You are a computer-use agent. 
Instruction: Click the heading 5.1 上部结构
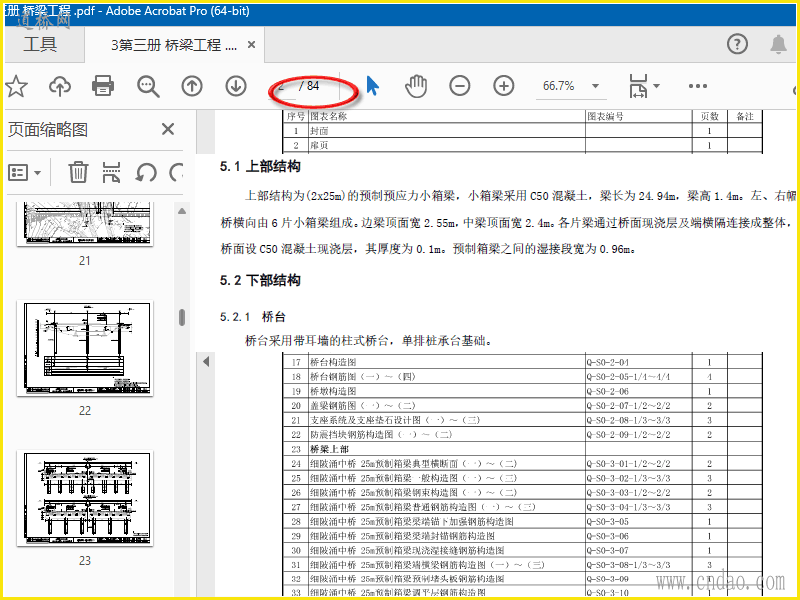coord(260,166)
